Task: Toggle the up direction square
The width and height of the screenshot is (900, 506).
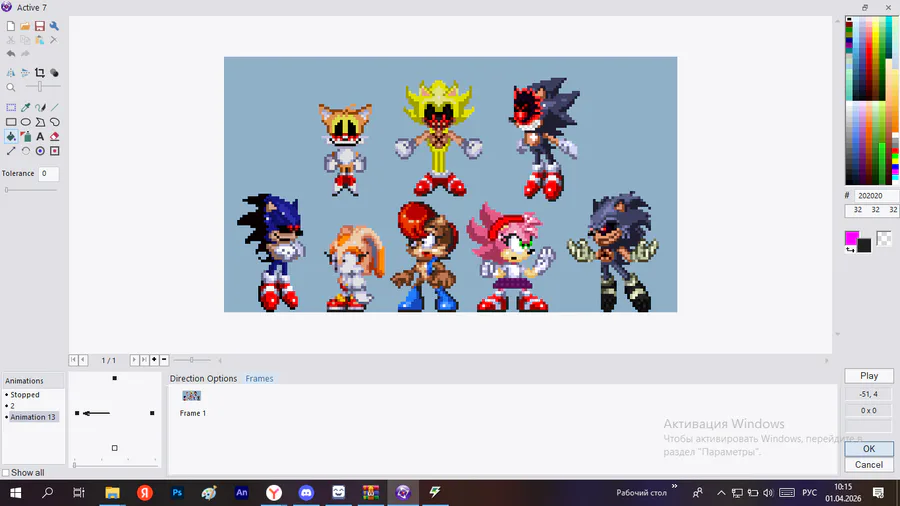Action: pos(115,378)
